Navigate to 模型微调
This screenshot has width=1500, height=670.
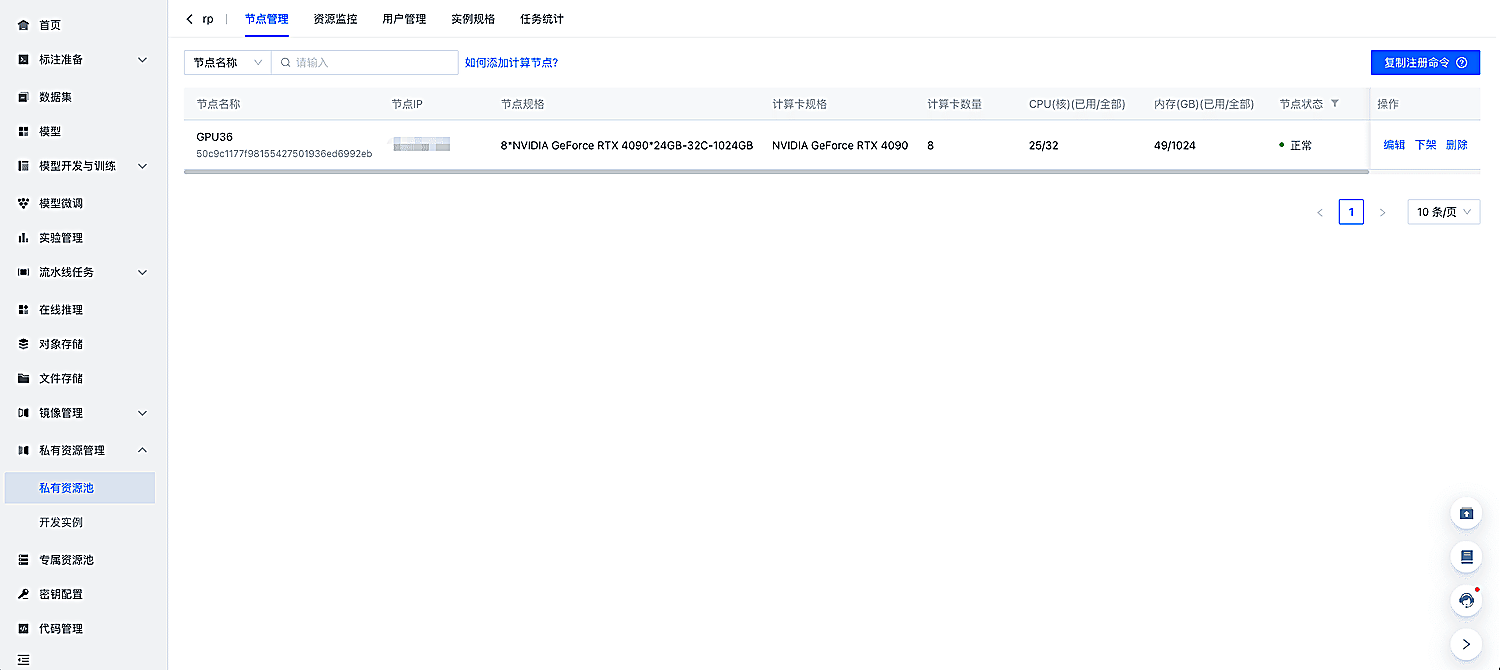pyautogui.click(x=61, y=203)
